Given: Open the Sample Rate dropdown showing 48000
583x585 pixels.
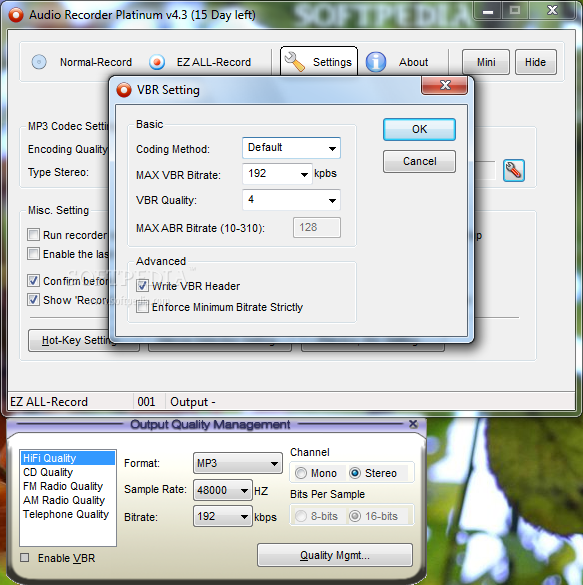Looking at the screenshot, I should point(223,490).
